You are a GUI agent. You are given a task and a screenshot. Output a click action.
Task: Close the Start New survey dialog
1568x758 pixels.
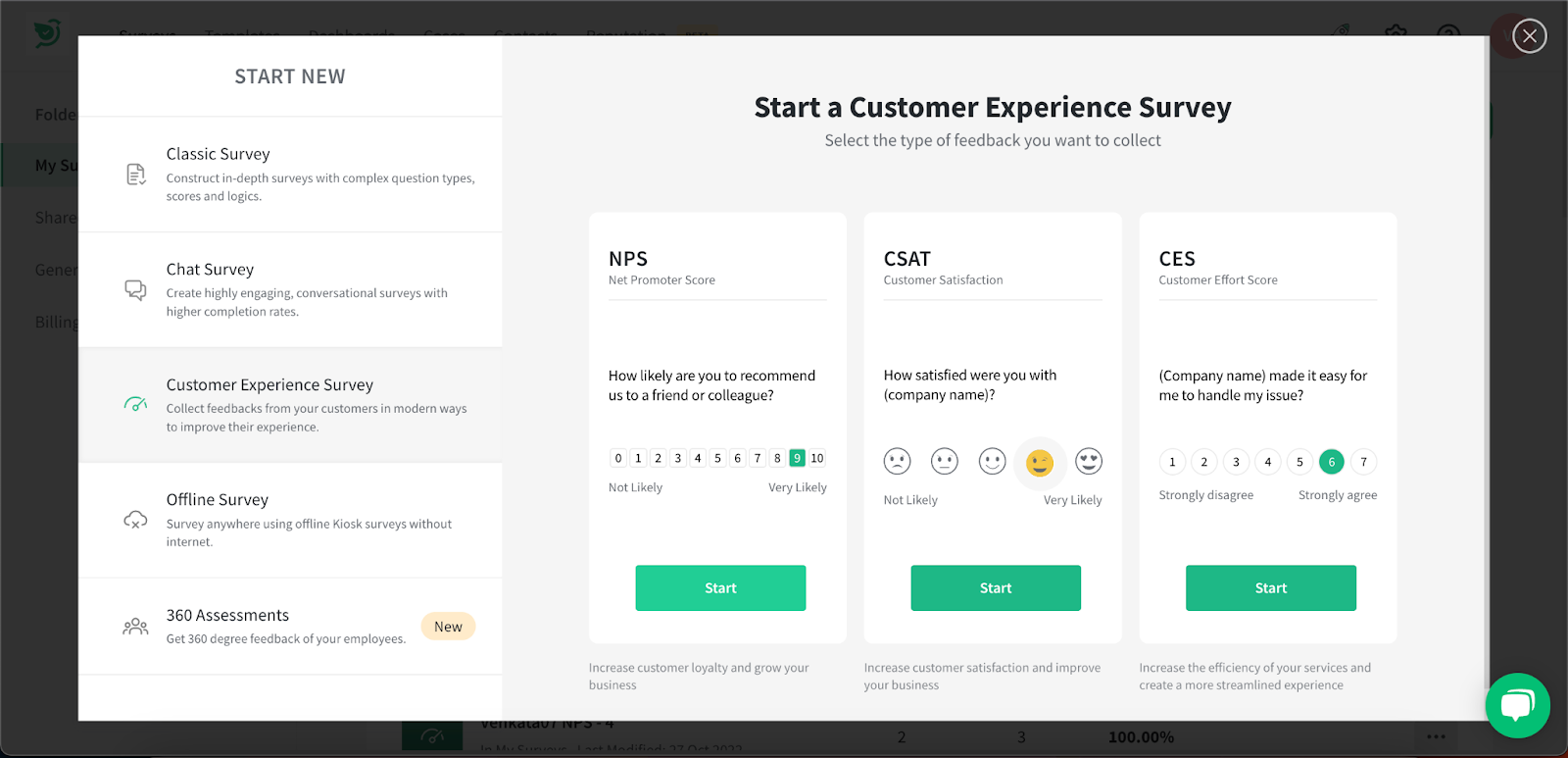coord(1529,36)
